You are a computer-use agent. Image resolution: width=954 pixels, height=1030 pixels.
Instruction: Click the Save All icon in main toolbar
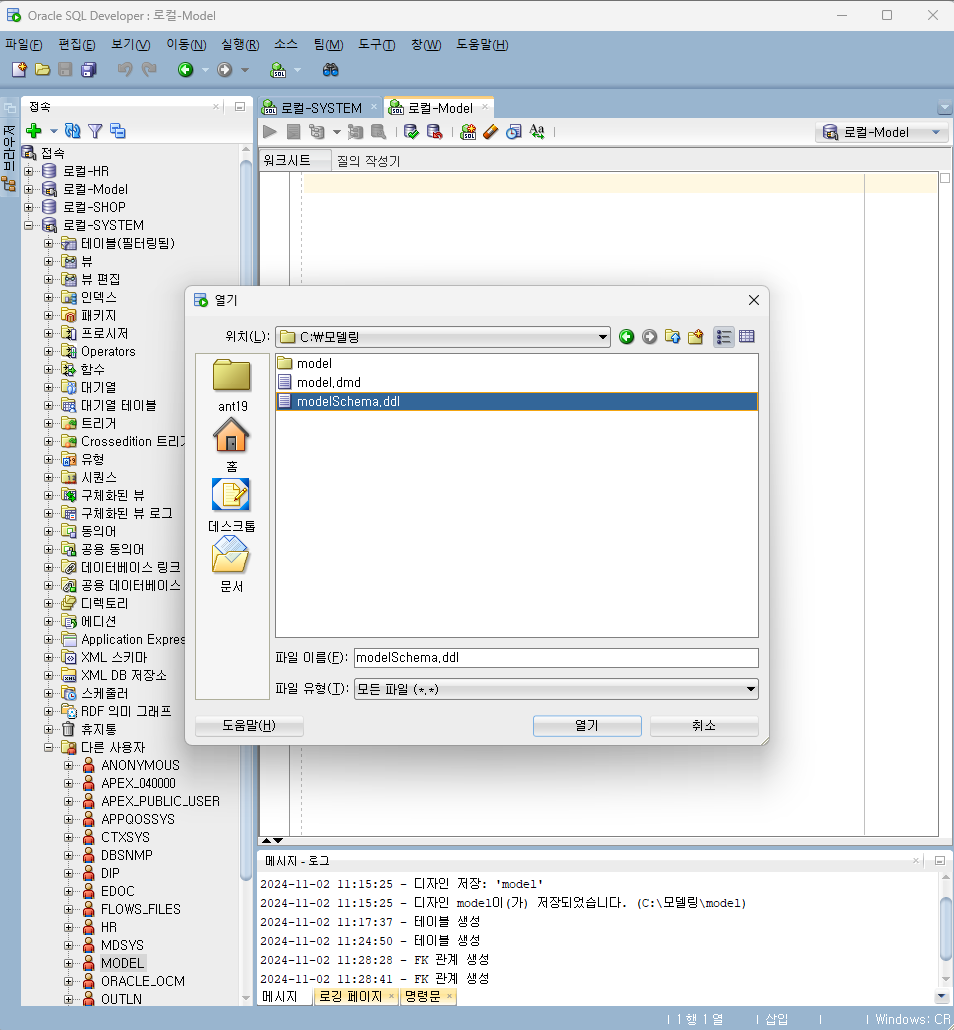89,70
